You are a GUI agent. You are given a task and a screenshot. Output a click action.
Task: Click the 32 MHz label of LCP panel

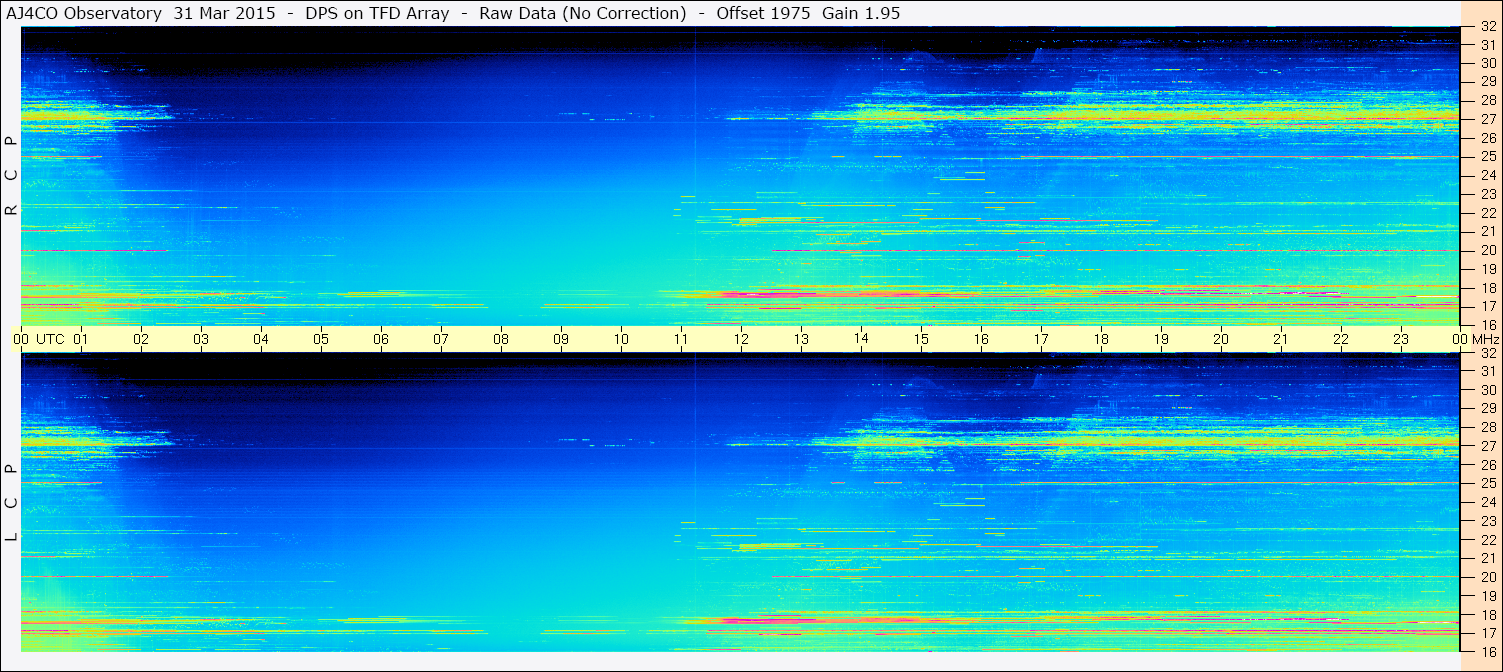point(1487,353)
